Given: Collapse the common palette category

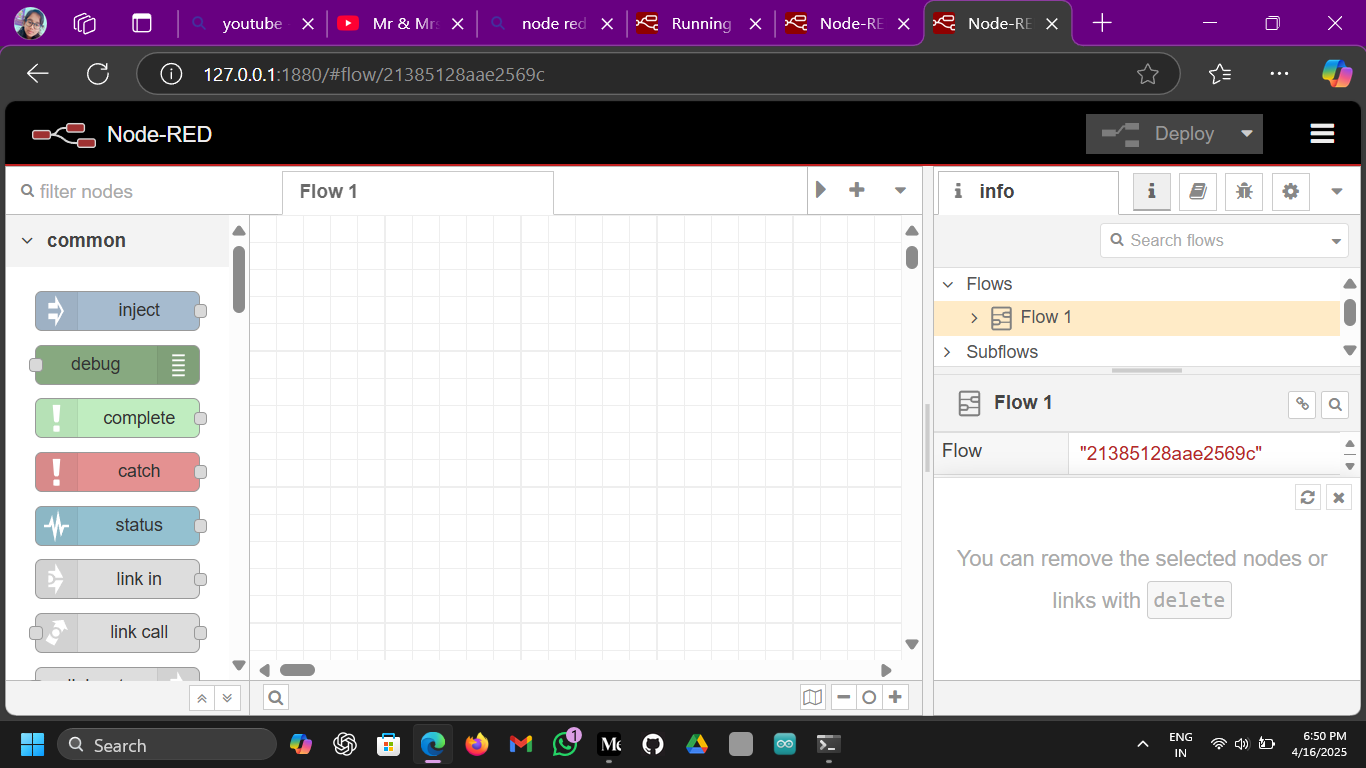Looking at the screenshot, I should [x=117, y=241].
